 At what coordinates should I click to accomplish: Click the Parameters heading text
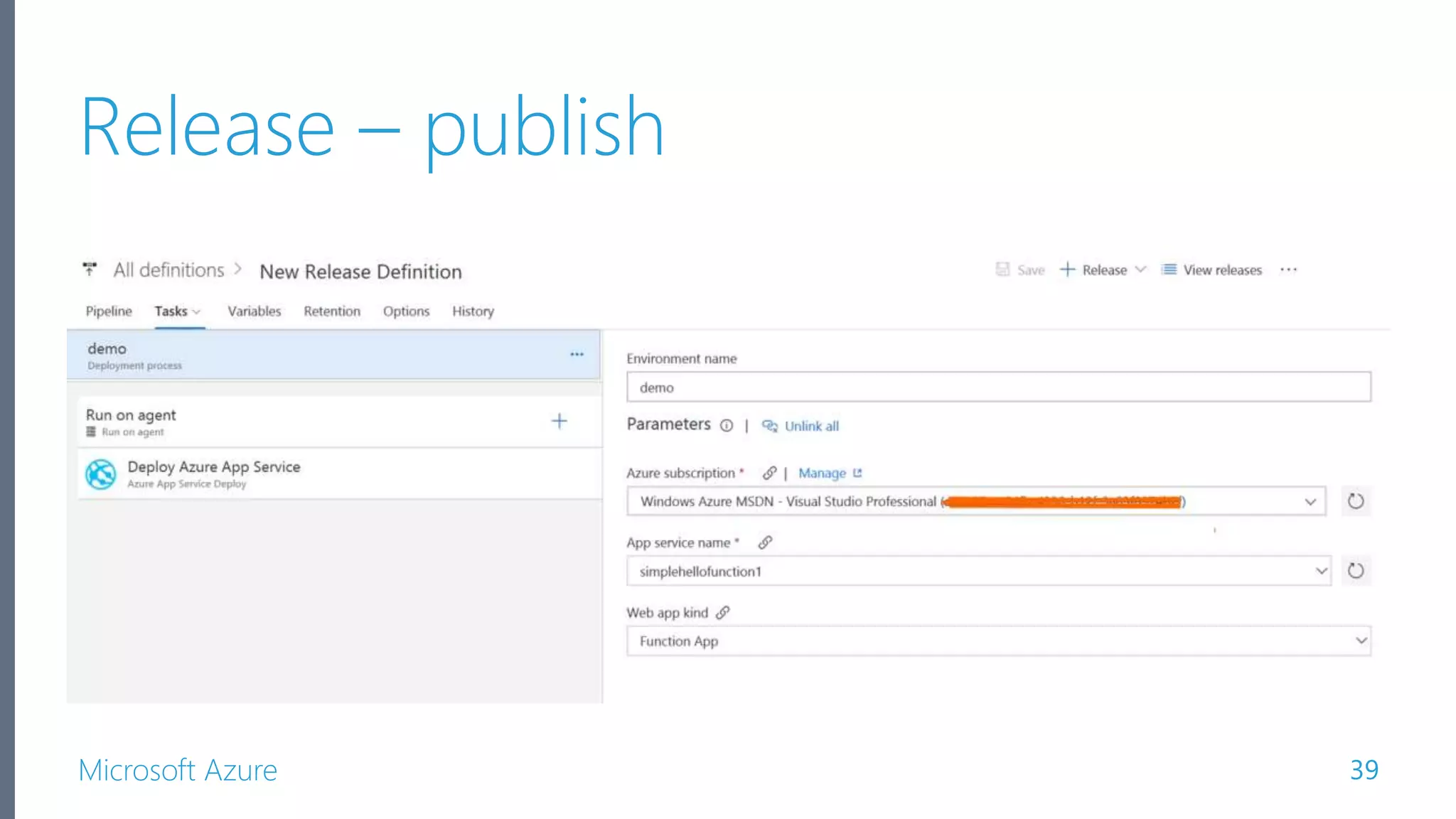(x=668, y=424)
